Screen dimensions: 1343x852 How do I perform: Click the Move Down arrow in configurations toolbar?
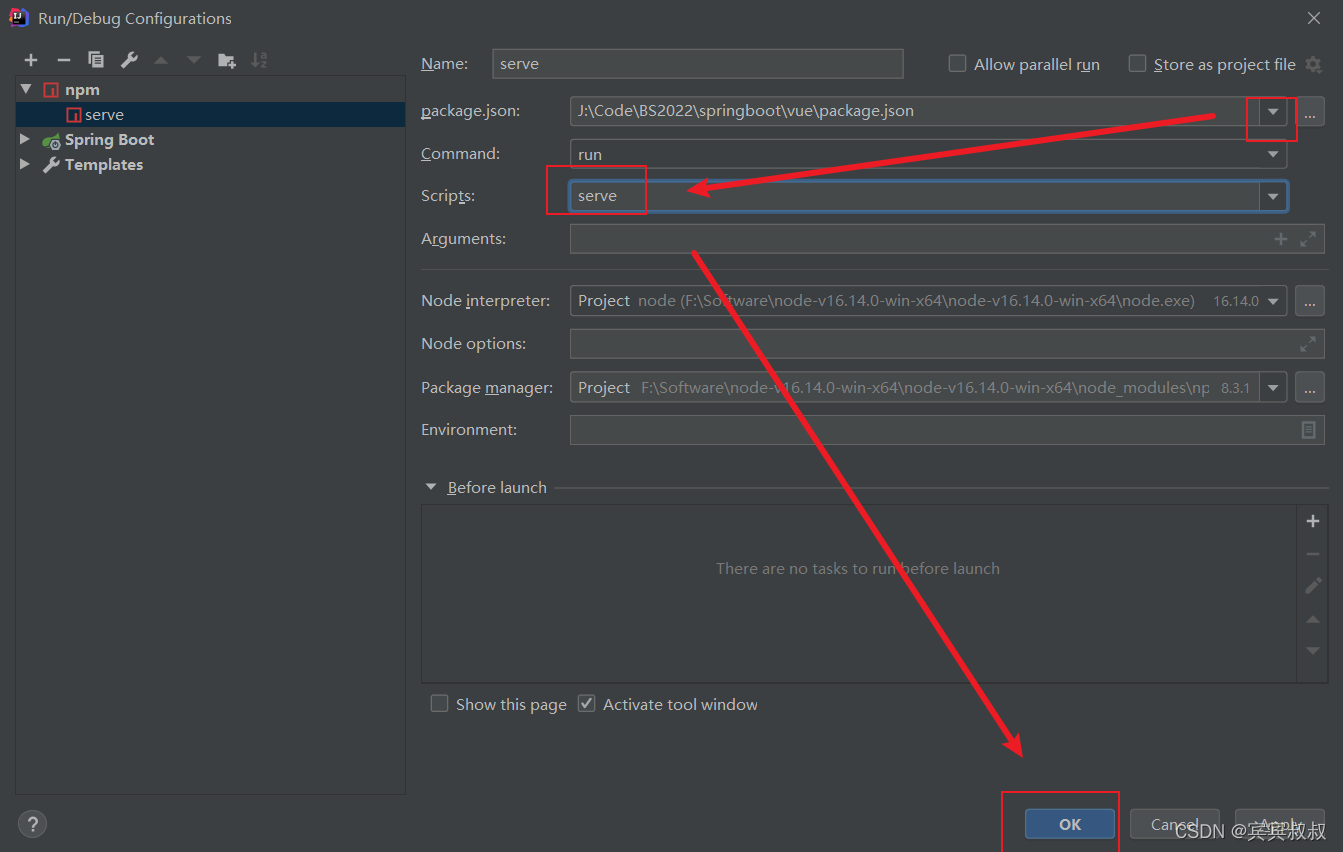coord(194,60)
